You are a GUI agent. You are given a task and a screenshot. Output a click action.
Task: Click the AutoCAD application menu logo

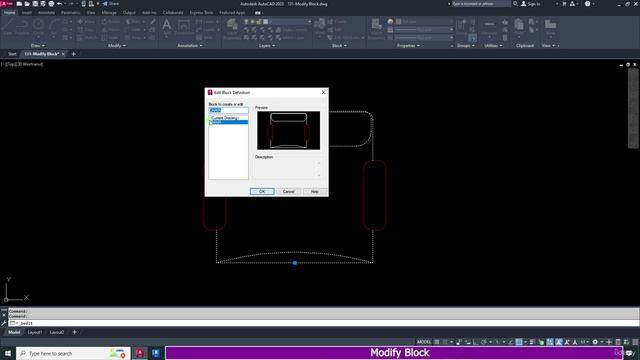coord(7,4)
